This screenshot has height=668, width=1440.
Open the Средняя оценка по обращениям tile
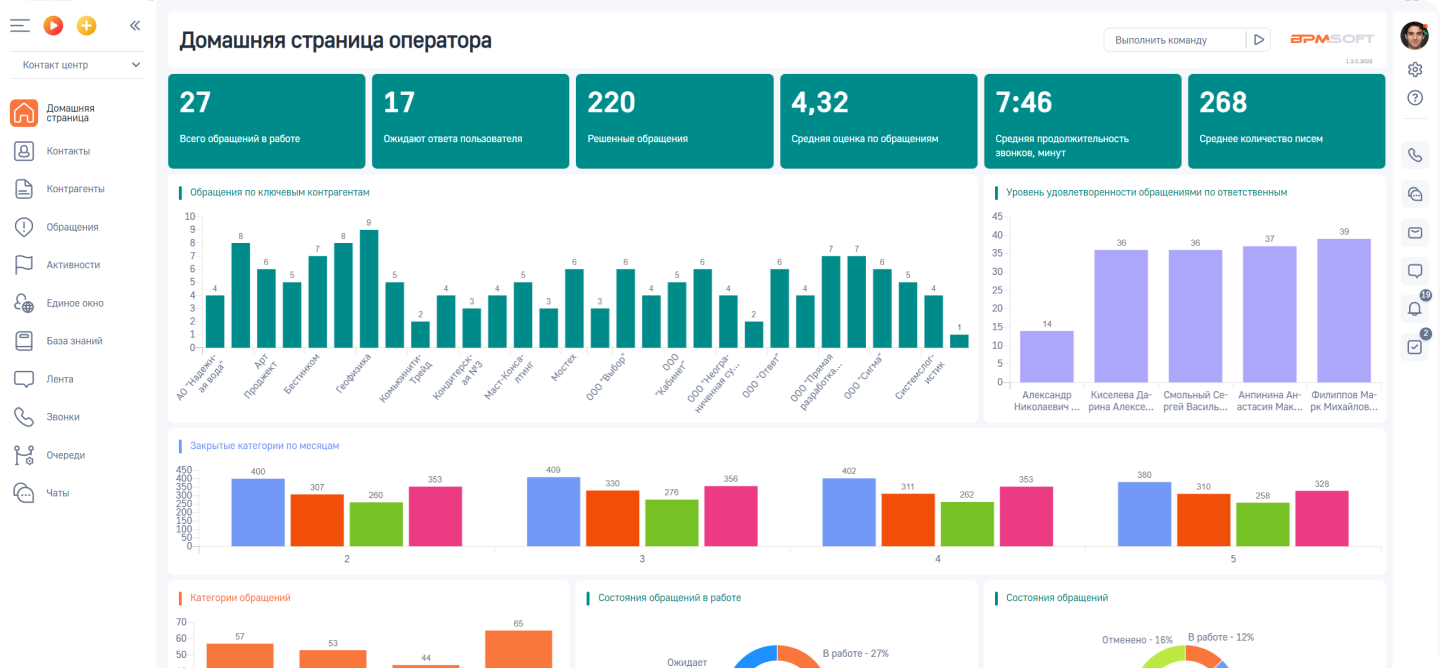[879, 121]
